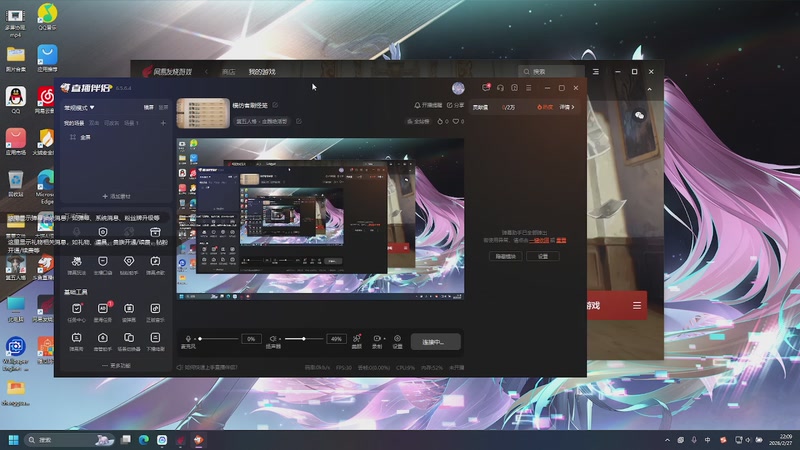800x450 pixels.
Task: Open the 房管助手 tool
Action: [103, 338]
